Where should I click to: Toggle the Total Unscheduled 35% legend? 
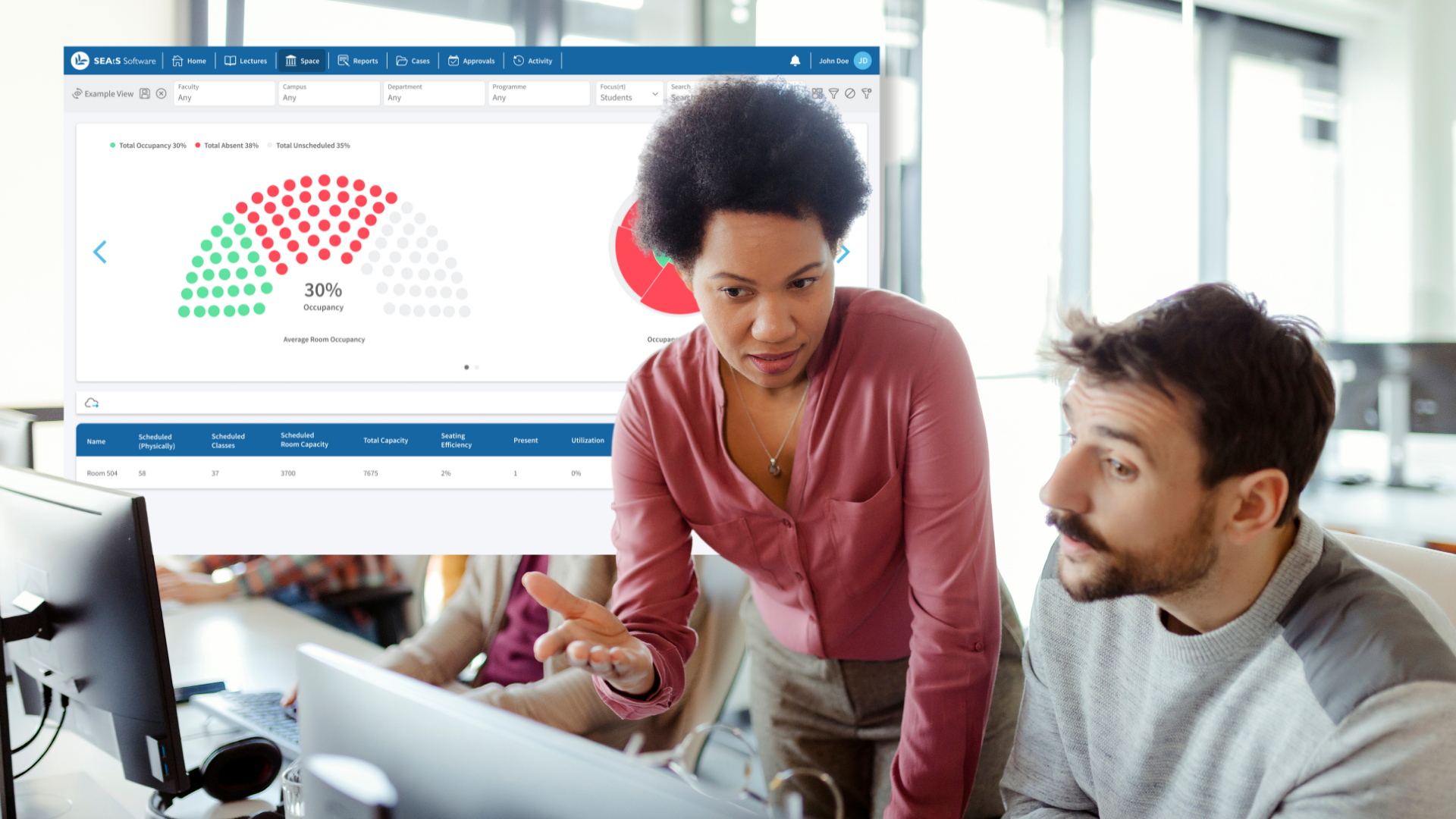tap(312, 145)
